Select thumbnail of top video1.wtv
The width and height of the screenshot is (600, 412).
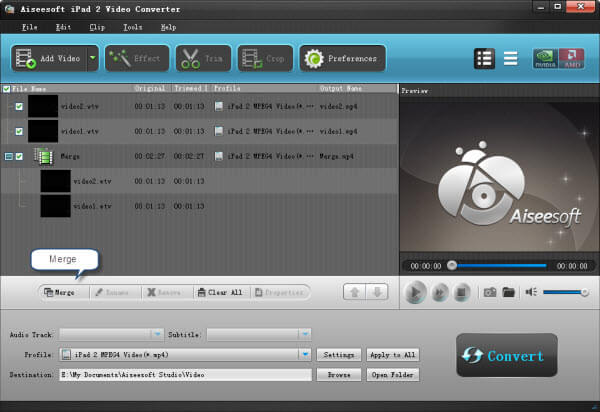pos(43,131)
